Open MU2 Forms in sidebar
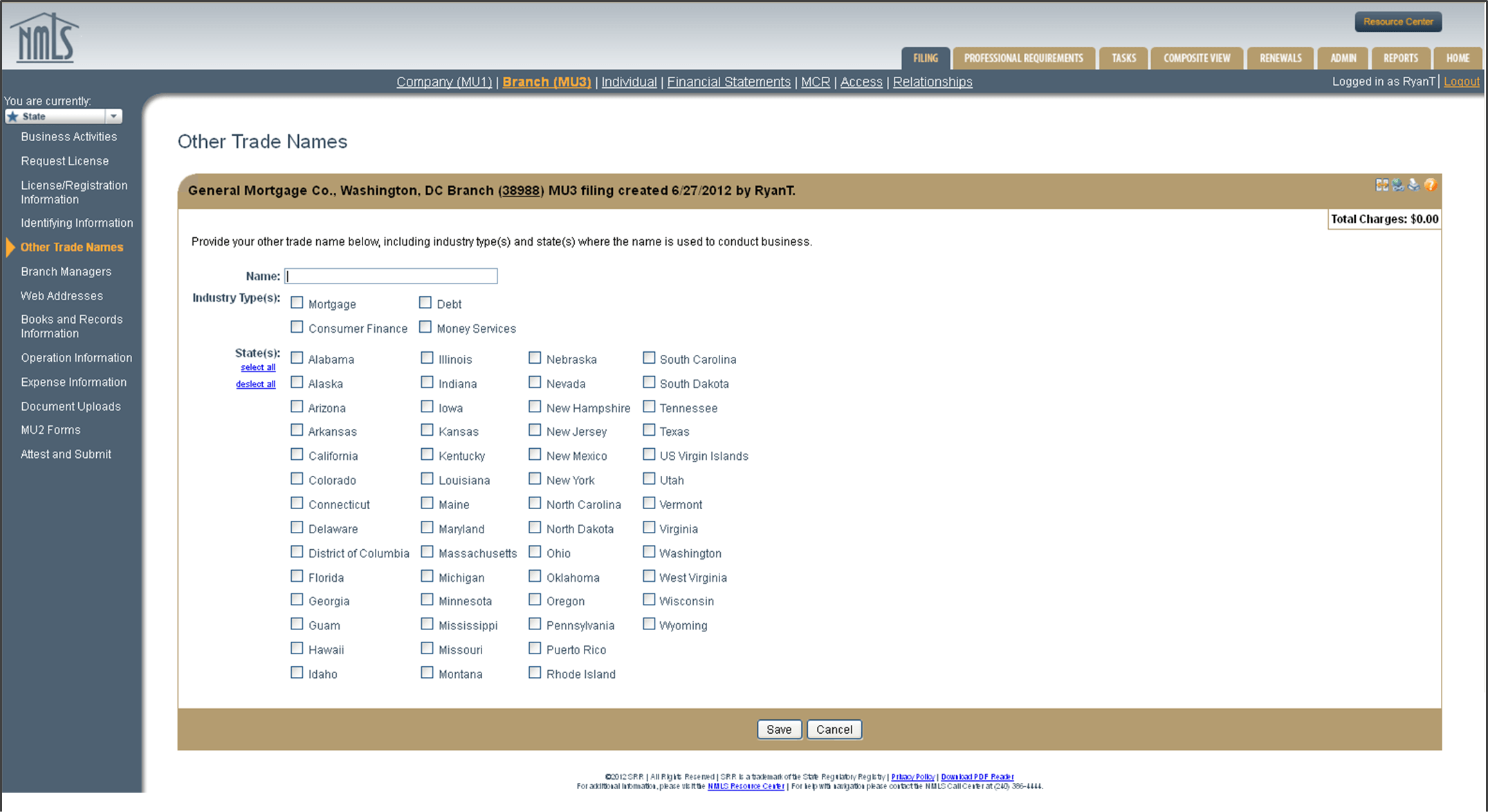1488x812 pixels. point(50,430)
